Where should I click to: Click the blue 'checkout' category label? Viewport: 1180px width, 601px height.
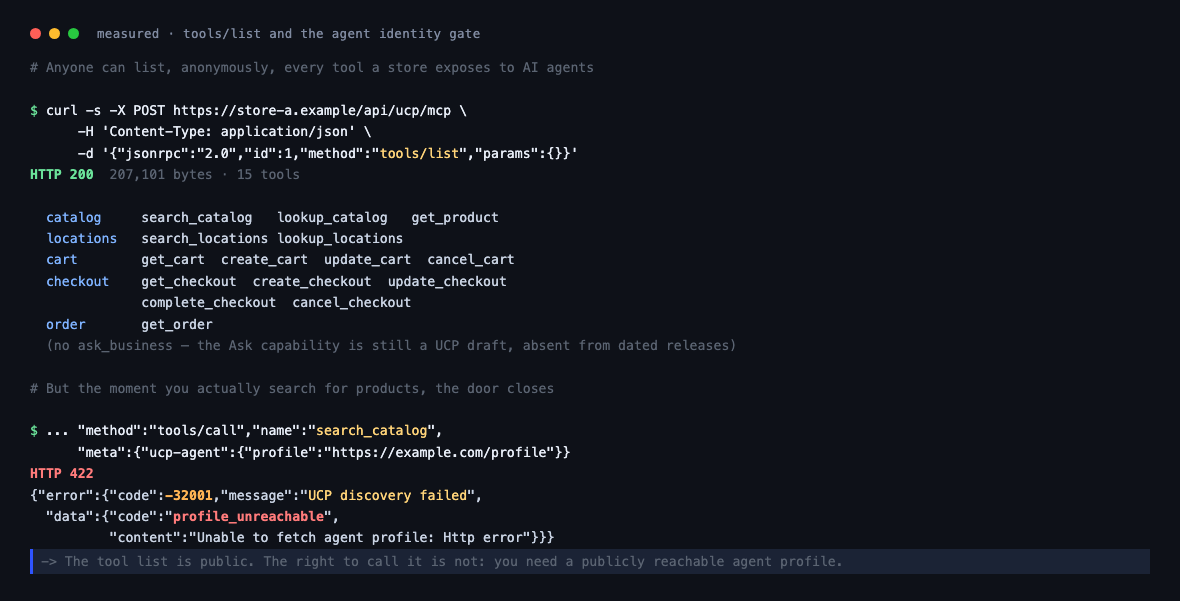(x=78, y=281)
